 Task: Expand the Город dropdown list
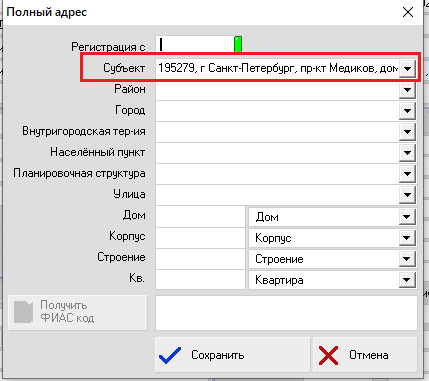[x=407, y=111]
